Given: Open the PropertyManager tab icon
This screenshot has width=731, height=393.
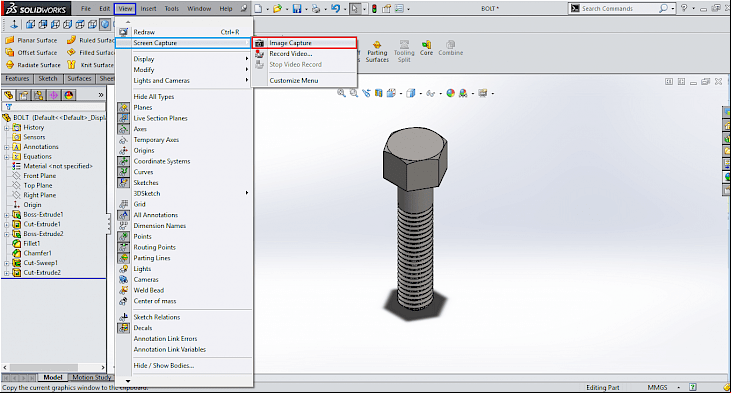Looking at the screenshot, I should click(x=23, y=95).
